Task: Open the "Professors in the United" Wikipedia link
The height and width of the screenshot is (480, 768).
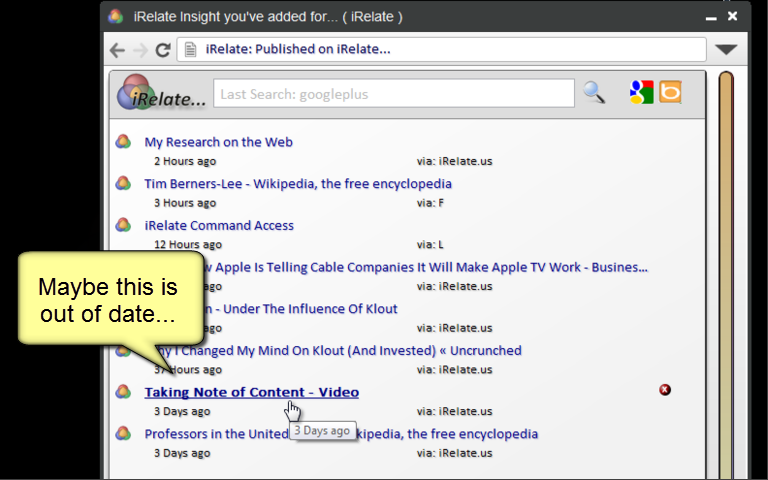Action: (x=341, y=434)
